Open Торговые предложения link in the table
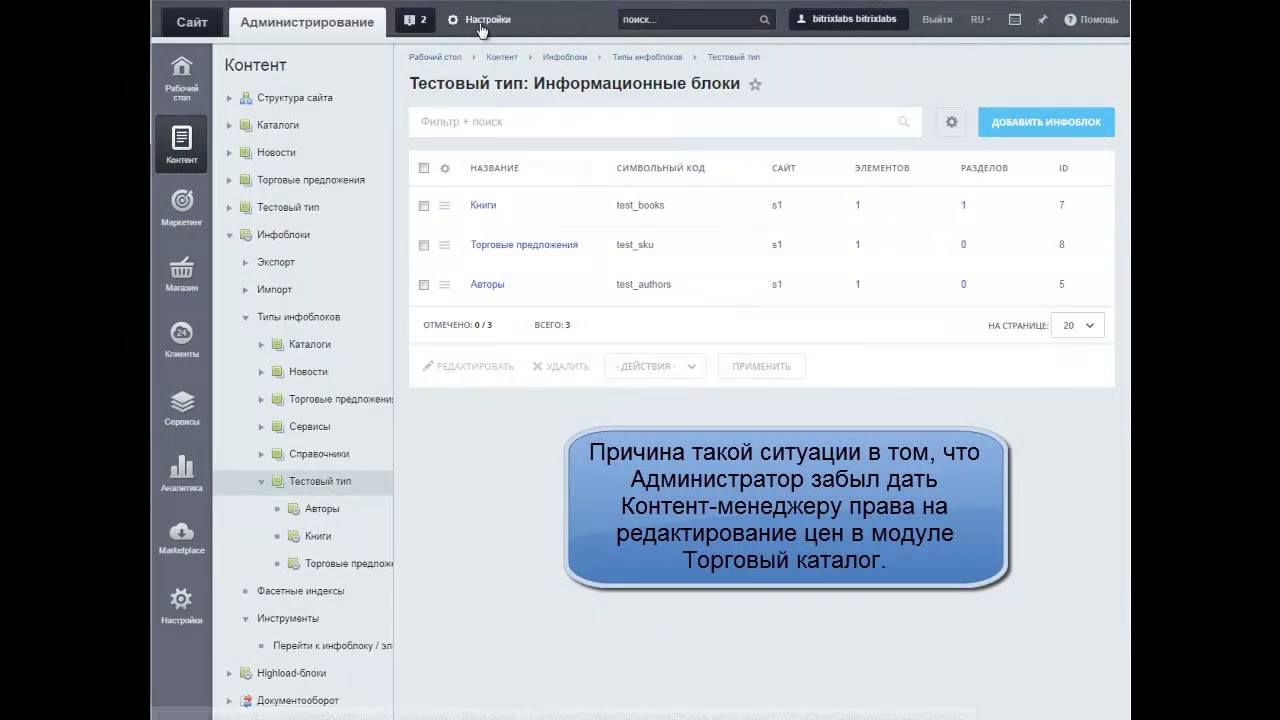1280x720 pixels. click(x=524, y=245)
